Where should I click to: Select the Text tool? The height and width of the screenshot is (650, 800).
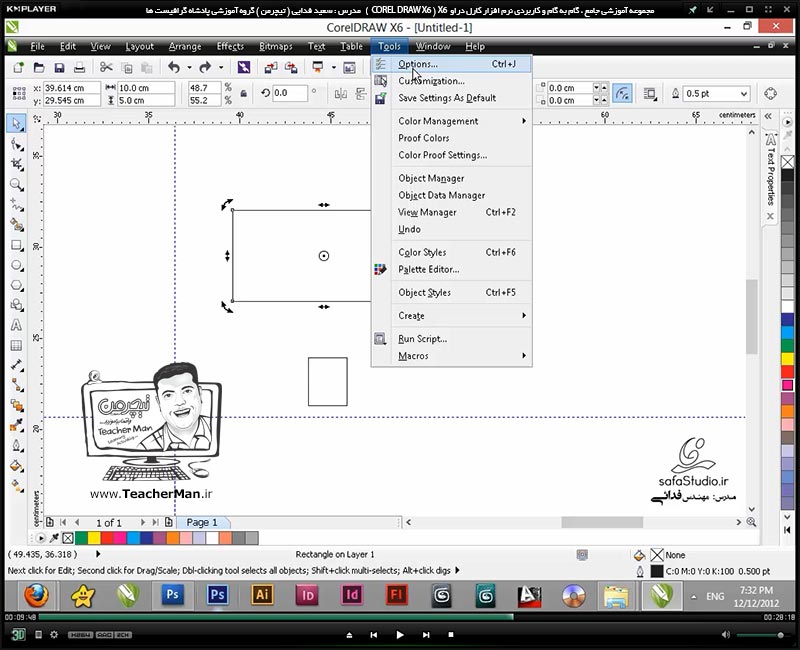[16, 325]
